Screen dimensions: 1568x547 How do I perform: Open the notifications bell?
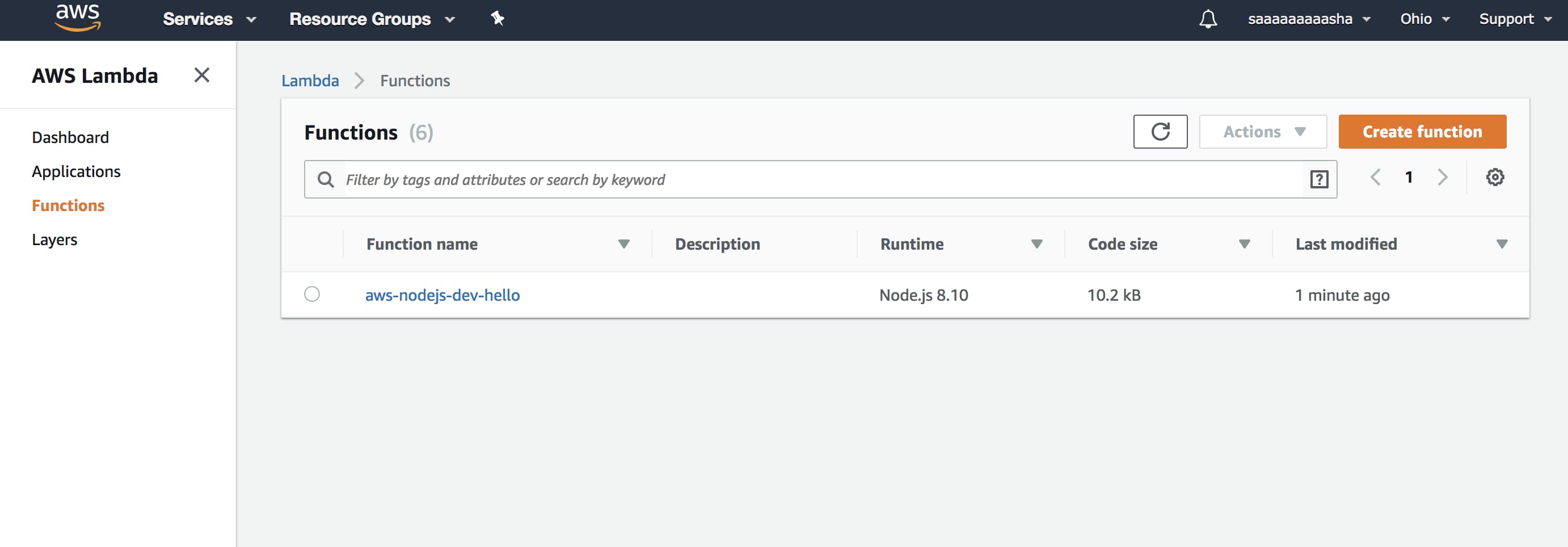(1208, 19)
